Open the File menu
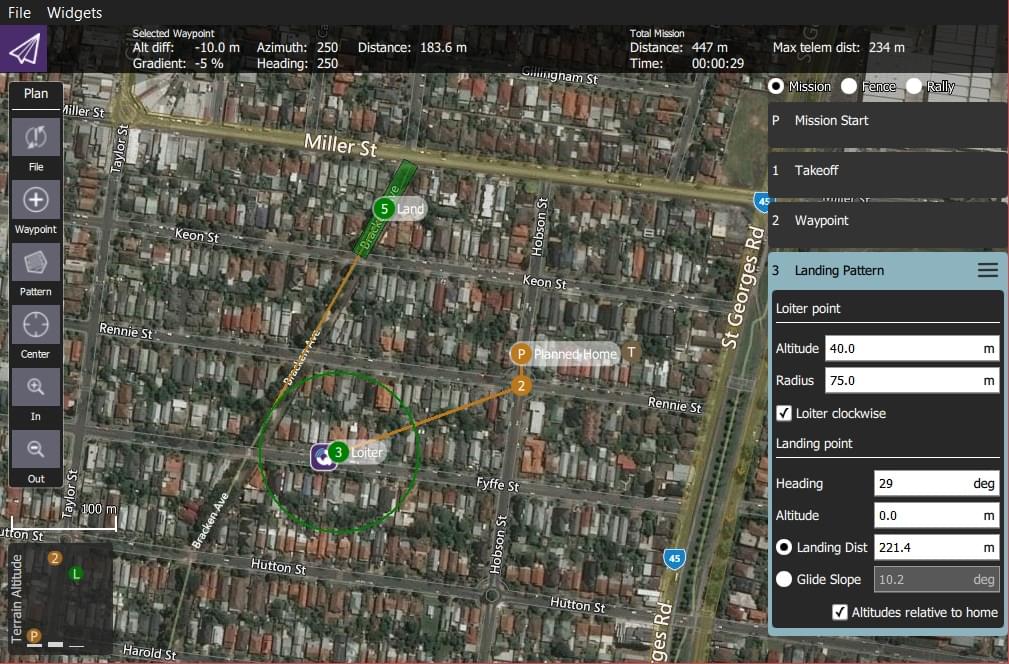Image resolution: width=1009 pixels, height=664 pixels. [x=20, y=13]
